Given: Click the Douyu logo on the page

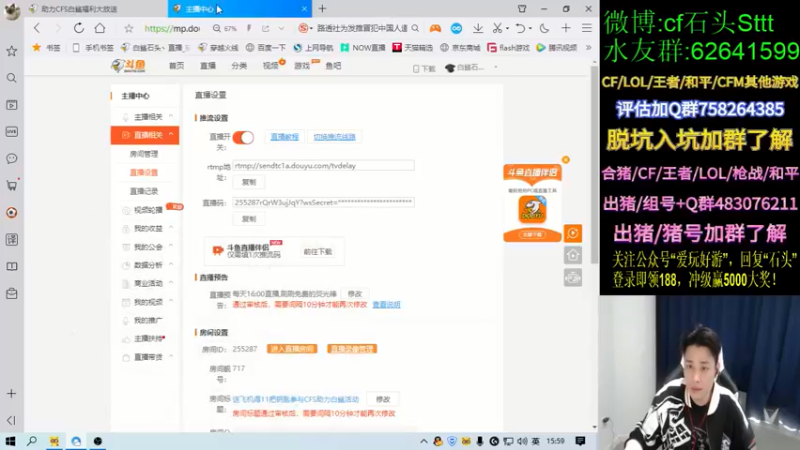Looking at the screenshot, I should point(129,66).
